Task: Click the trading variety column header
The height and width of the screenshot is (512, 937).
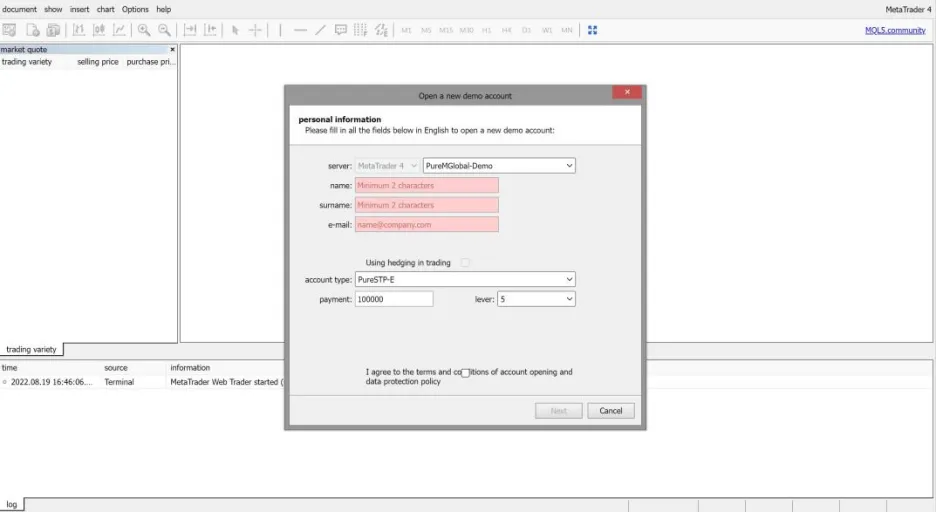Action: [27, 62]
